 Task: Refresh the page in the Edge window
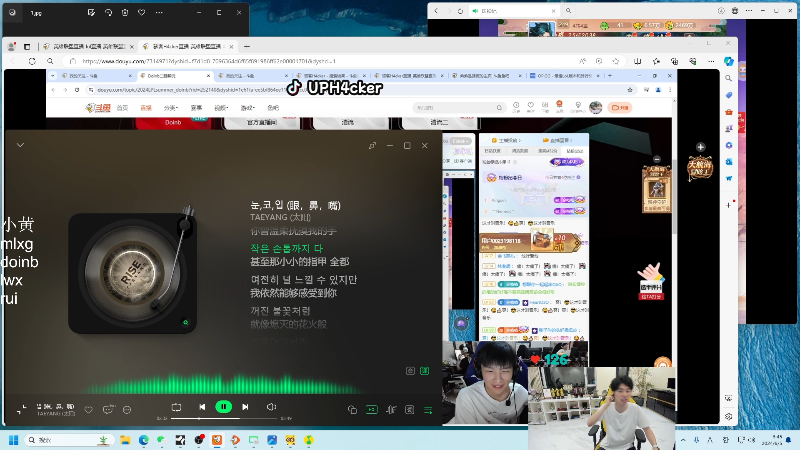click(x=32, y=61)
